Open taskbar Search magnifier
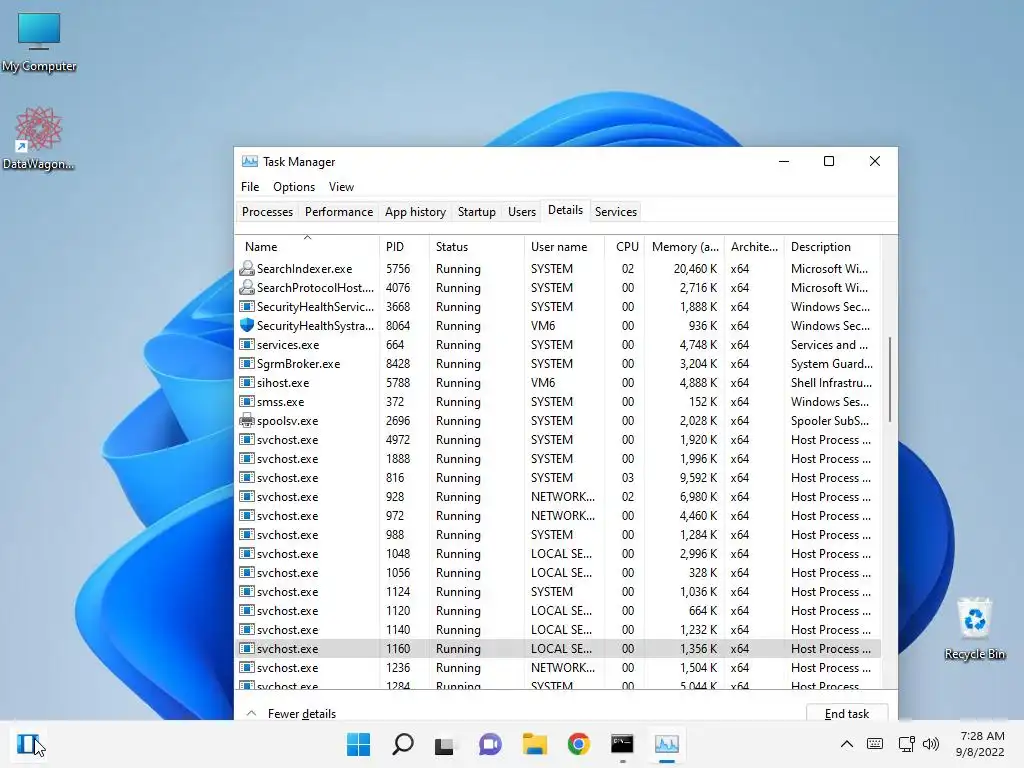 coord(402,744)
